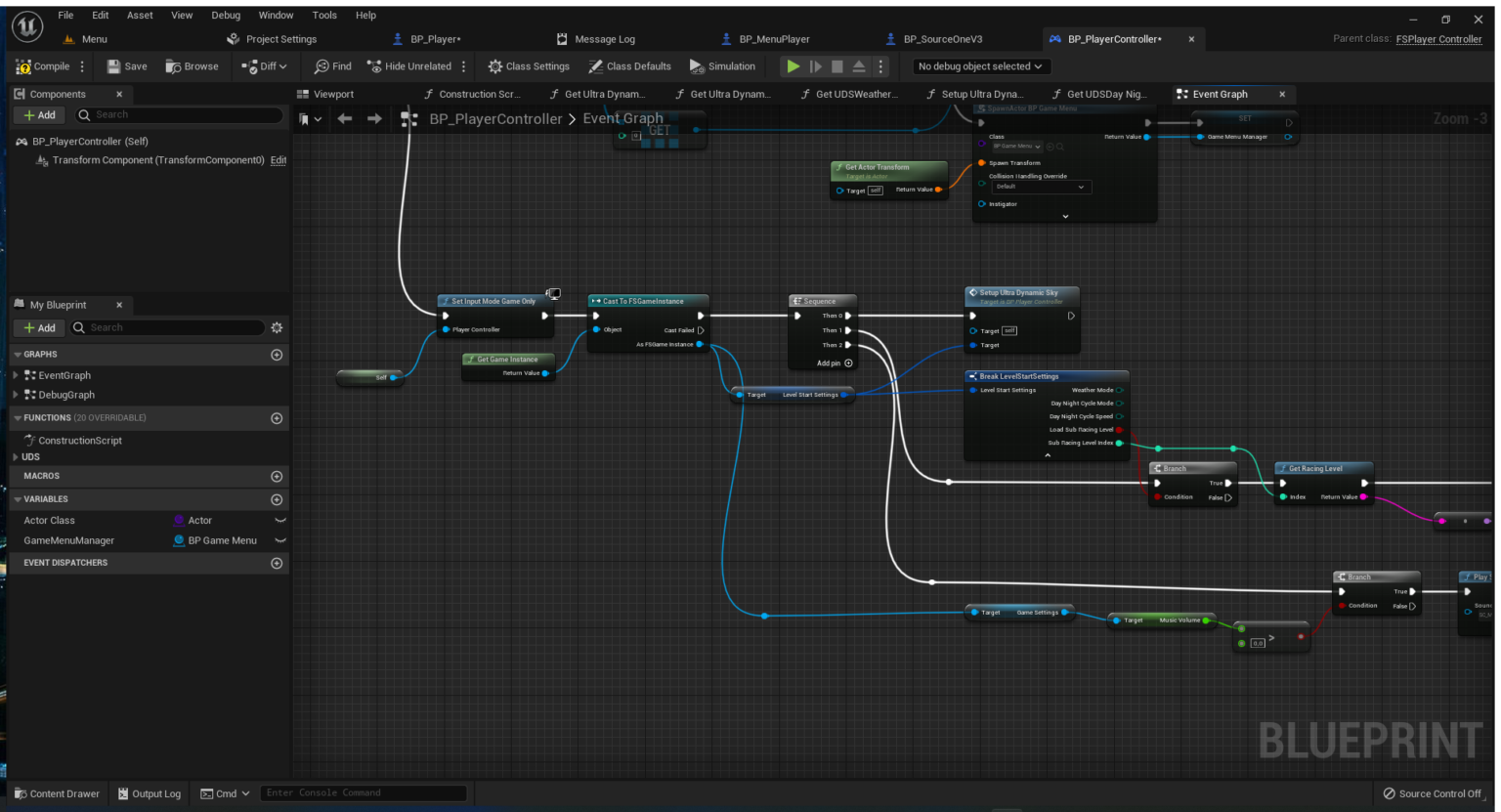The height and width of the screenshot is (812, 1501).
Task: Open Find in blueprint search
Action: (332, 66)
